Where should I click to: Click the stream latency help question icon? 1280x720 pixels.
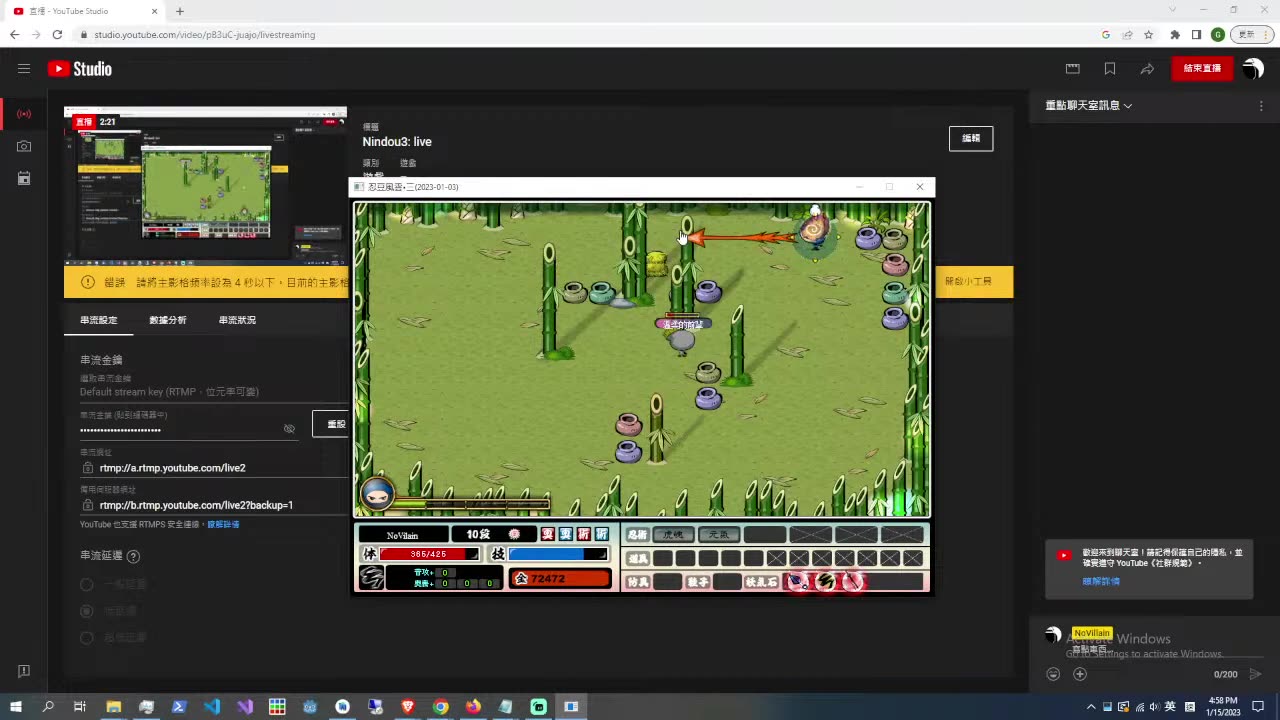(133, 556)
